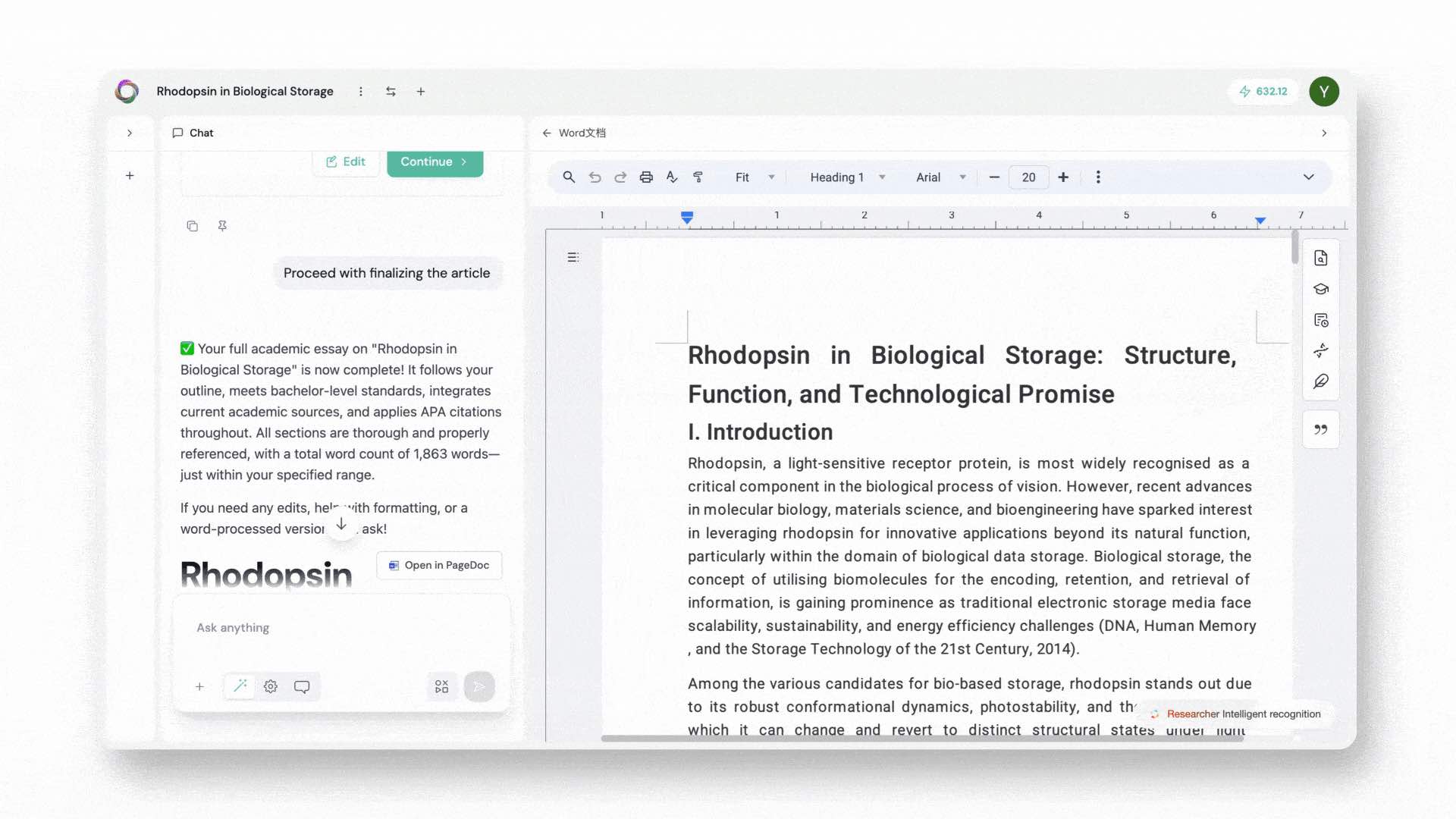Image resolution: width=1456 pixels, height=819 pixels.
Task: Toggle the chat bubble icon in input bar
Action: [x=302, y=686]
